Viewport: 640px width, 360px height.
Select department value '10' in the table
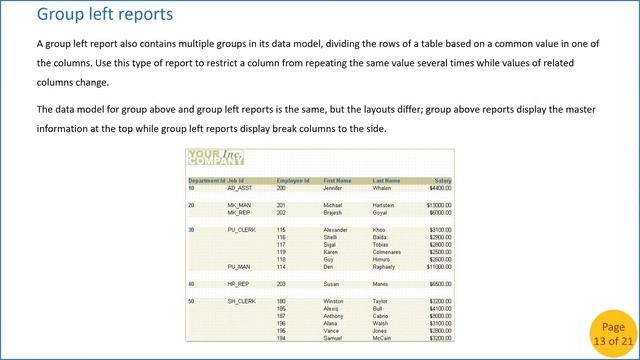(191, 188)
